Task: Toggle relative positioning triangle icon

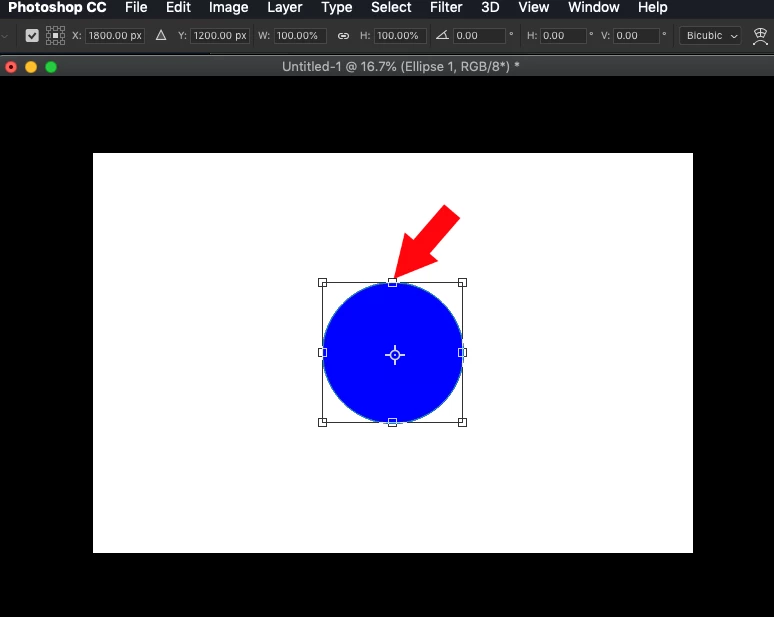Action: point(161,36)
